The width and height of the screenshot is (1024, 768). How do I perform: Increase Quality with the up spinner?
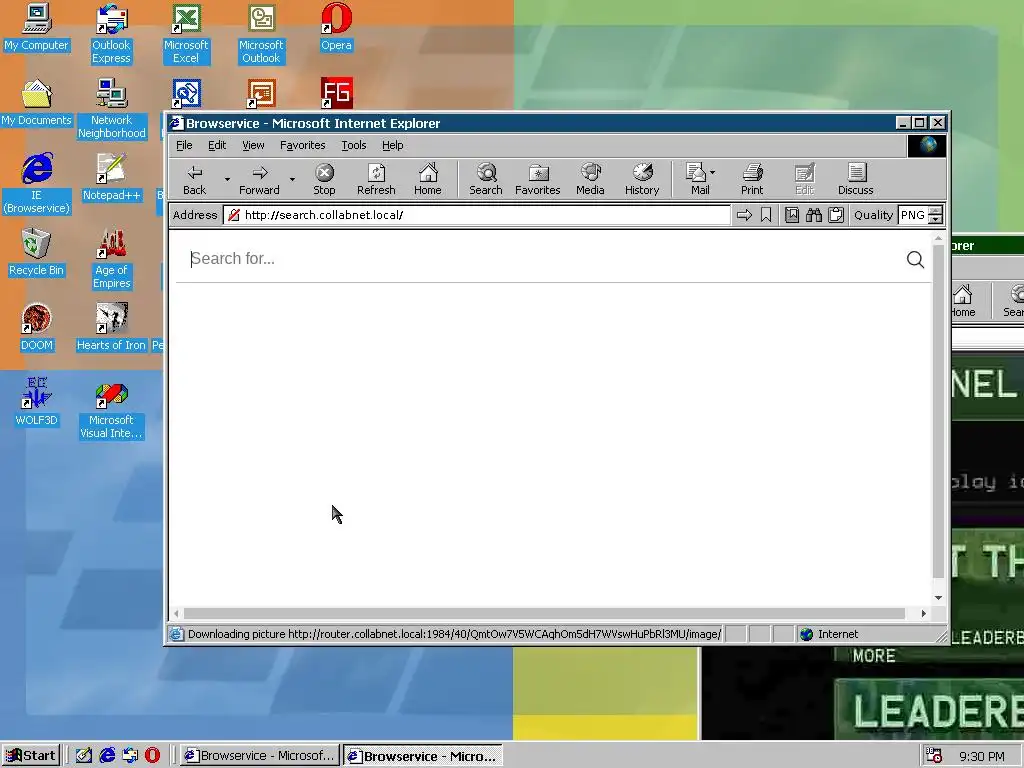pos(936,211)
